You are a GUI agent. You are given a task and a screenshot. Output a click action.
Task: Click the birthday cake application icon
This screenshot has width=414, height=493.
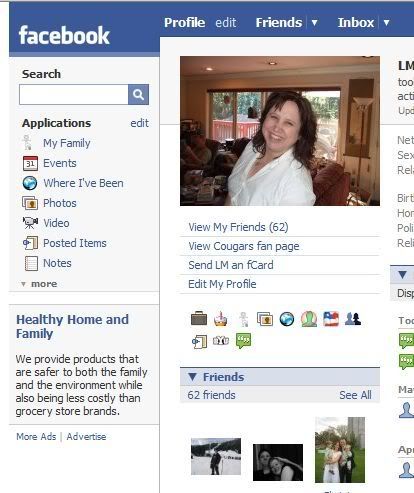point(220,319)
